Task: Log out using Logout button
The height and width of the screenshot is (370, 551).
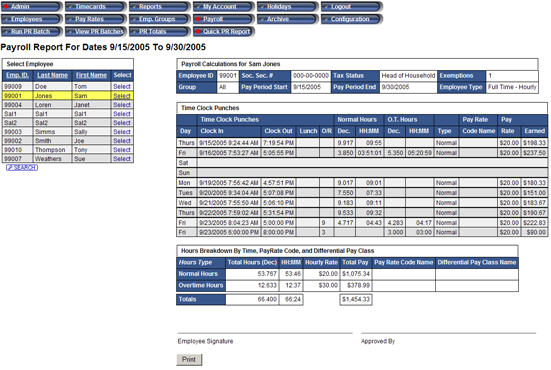Action: coord(351,7)
